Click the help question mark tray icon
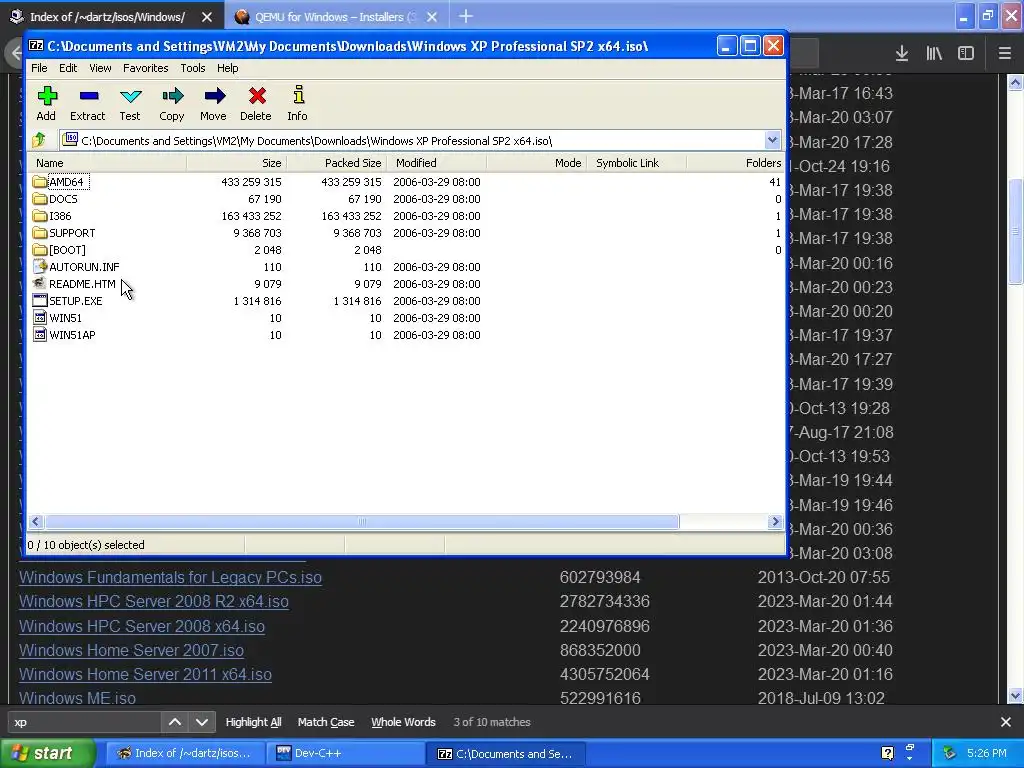1024x768 pixels. [888, 753]
